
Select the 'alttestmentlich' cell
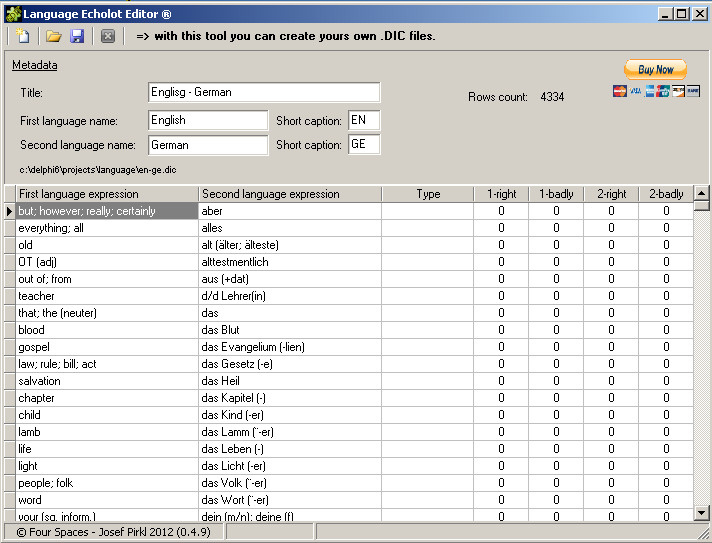290,262
